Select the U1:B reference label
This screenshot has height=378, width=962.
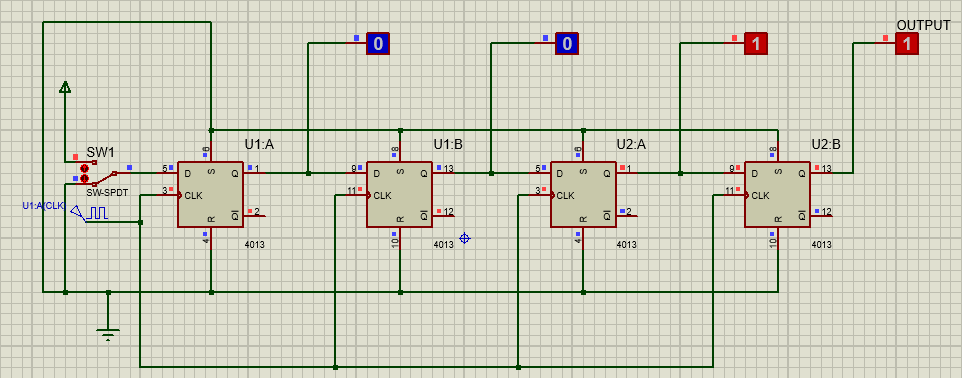click(448, 144)
